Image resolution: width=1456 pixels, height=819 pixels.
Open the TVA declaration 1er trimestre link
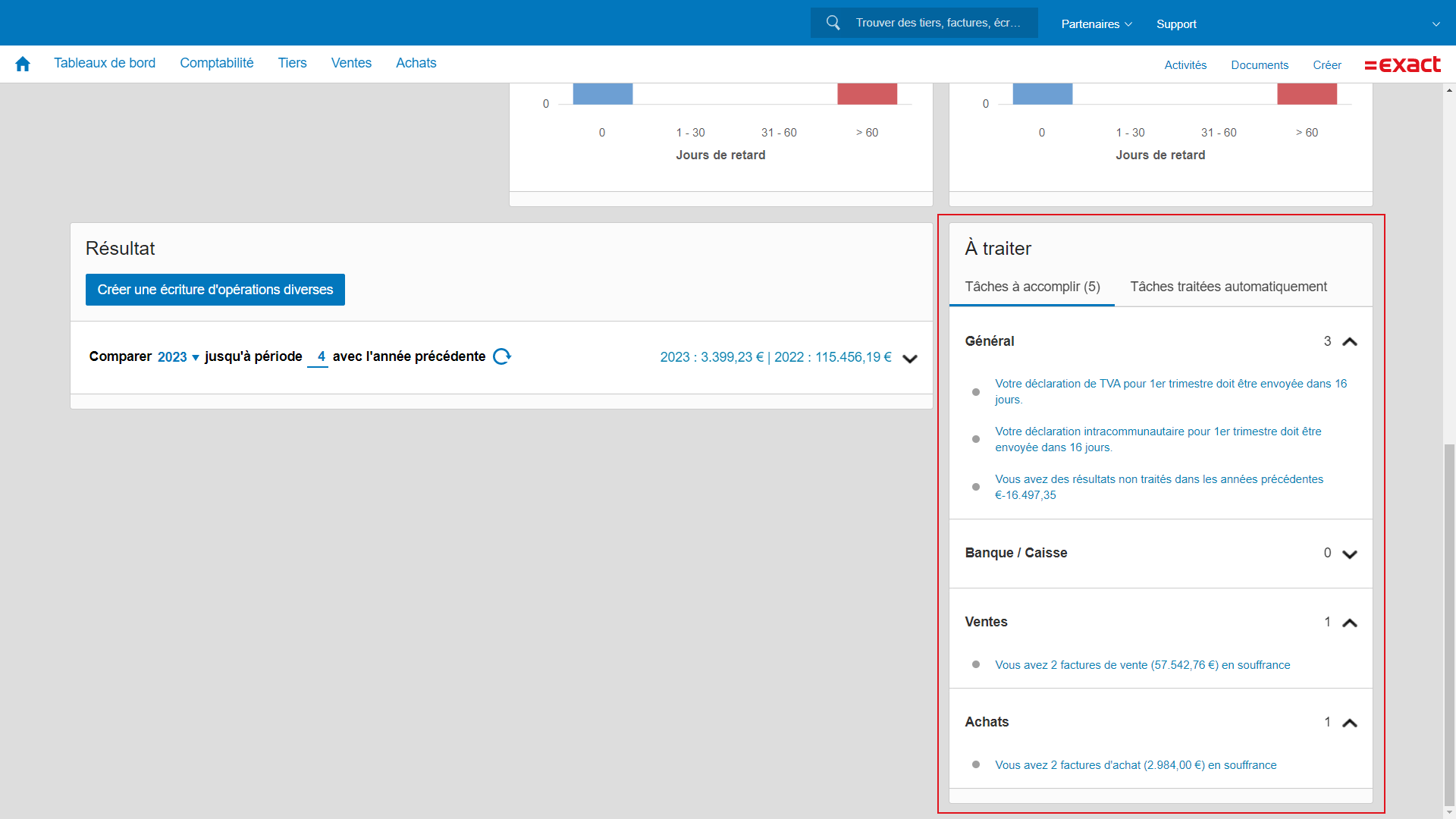click(x=1170, y=384)
